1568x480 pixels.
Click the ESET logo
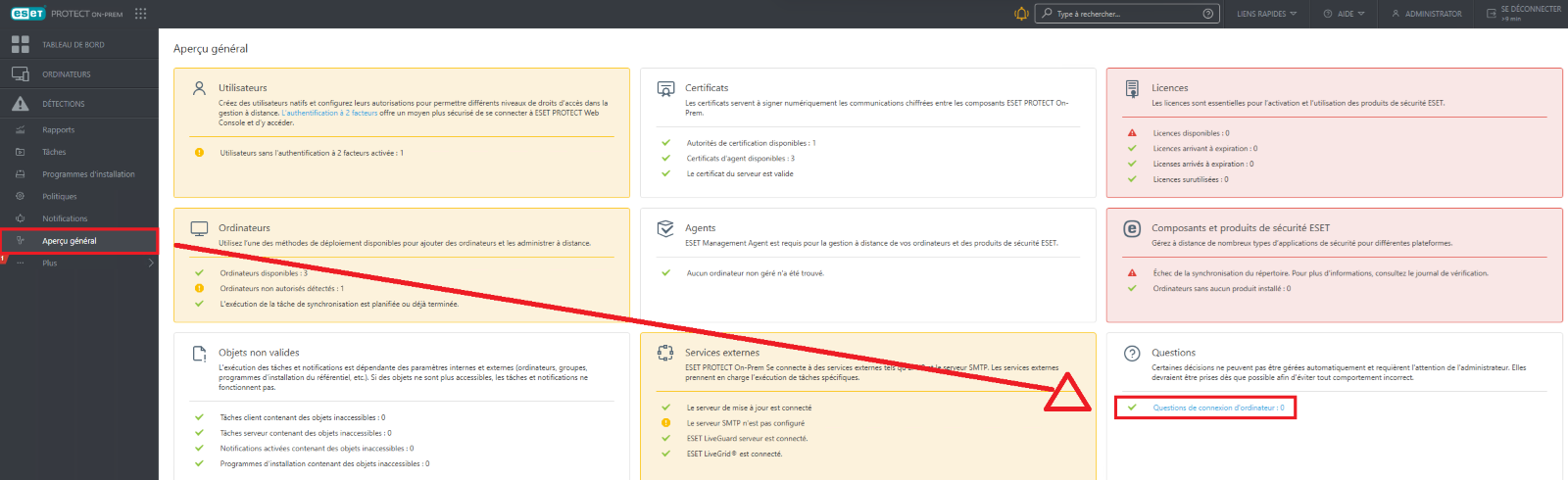click(28, 14)
